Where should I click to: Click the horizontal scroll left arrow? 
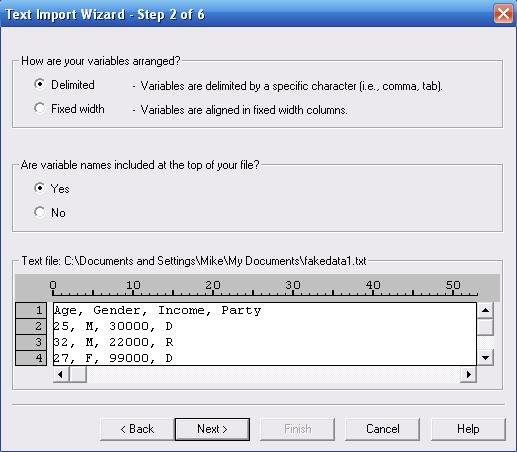pyautogui.click(x=61, y=374)
